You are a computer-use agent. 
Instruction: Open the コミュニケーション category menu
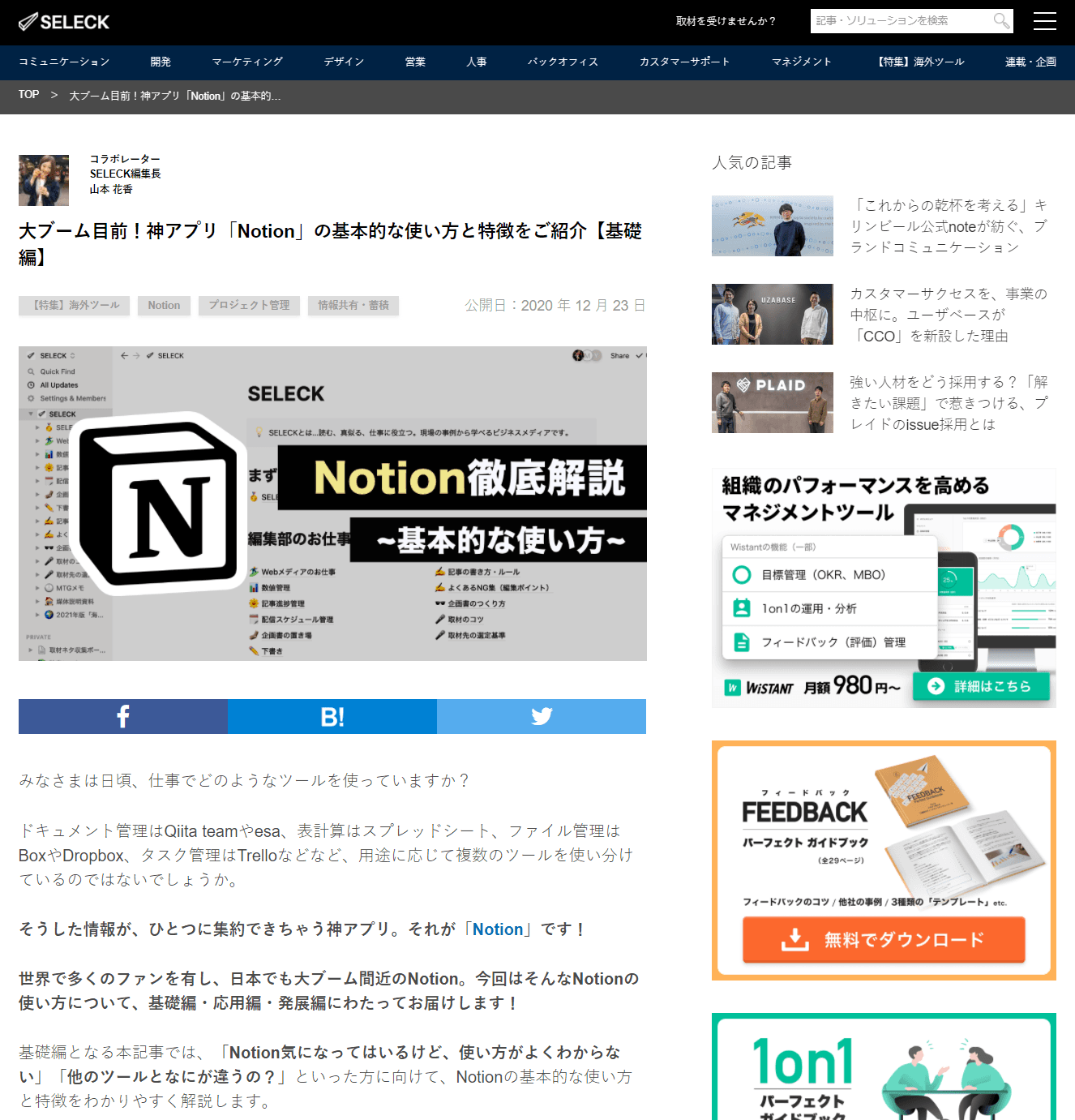tap(64, 62)
